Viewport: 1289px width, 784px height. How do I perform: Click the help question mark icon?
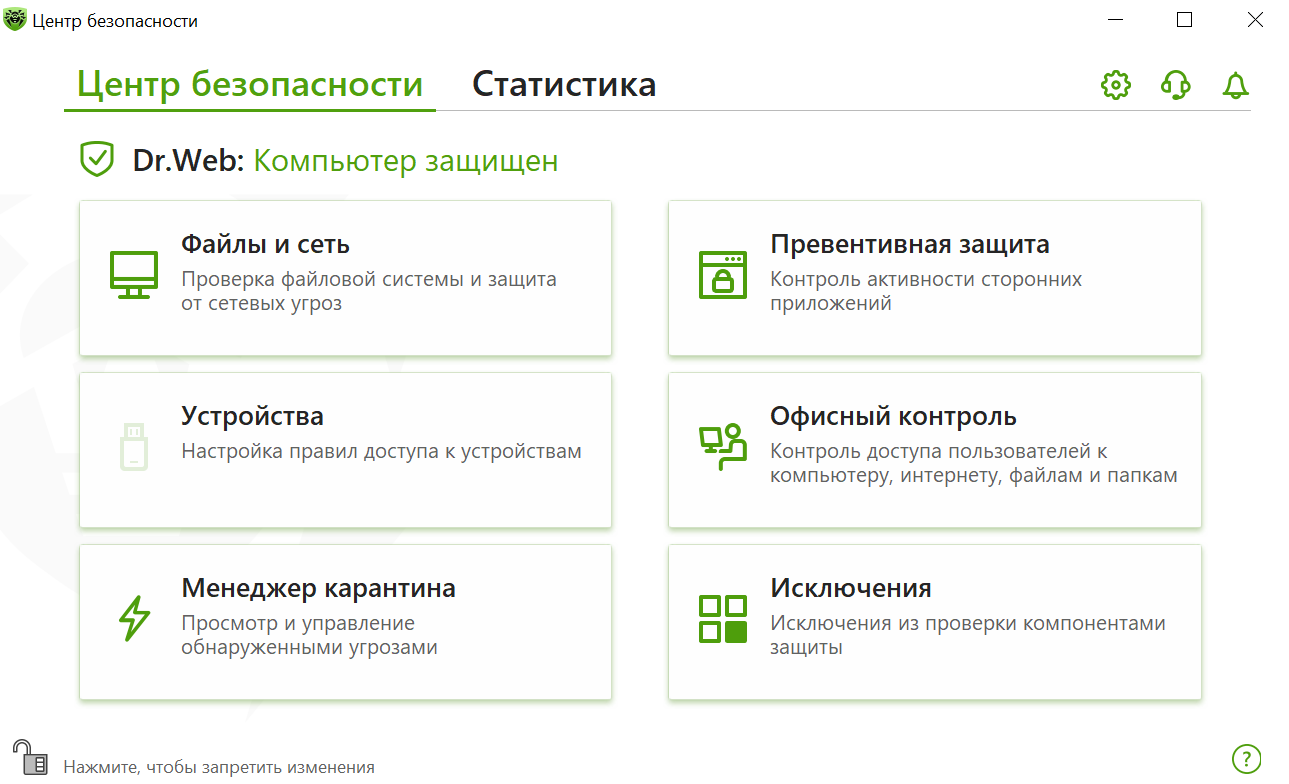(x=1247, y=758)
